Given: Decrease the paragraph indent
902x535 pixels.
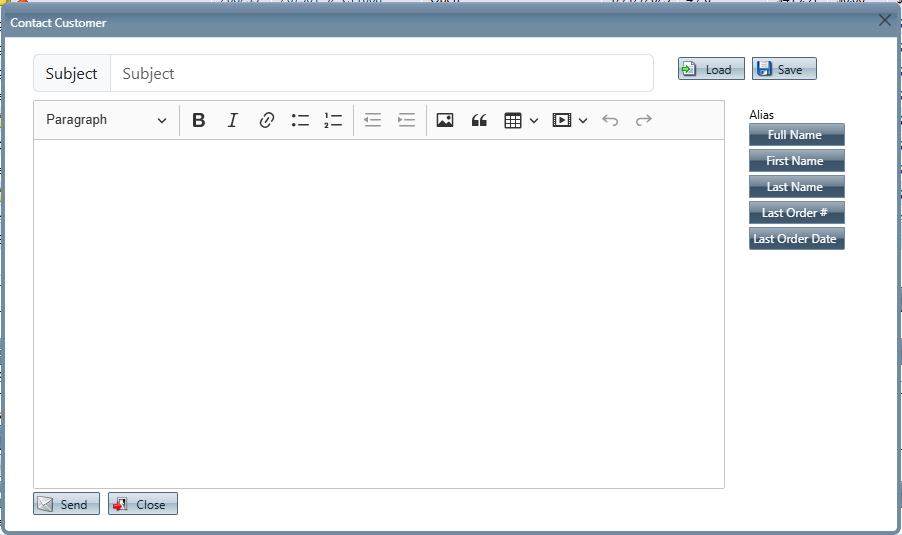Looking at the screenshot, I should point(373,120).
